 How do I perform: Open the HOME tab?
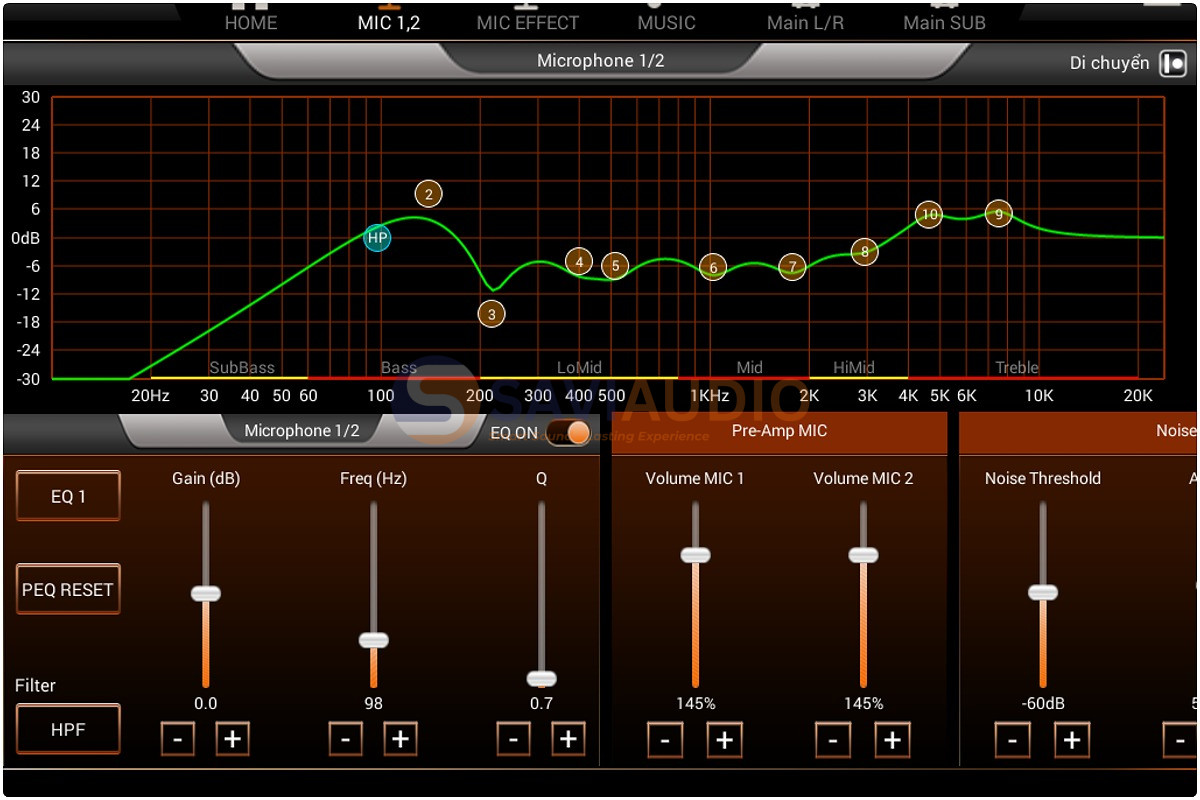[251, 22]
